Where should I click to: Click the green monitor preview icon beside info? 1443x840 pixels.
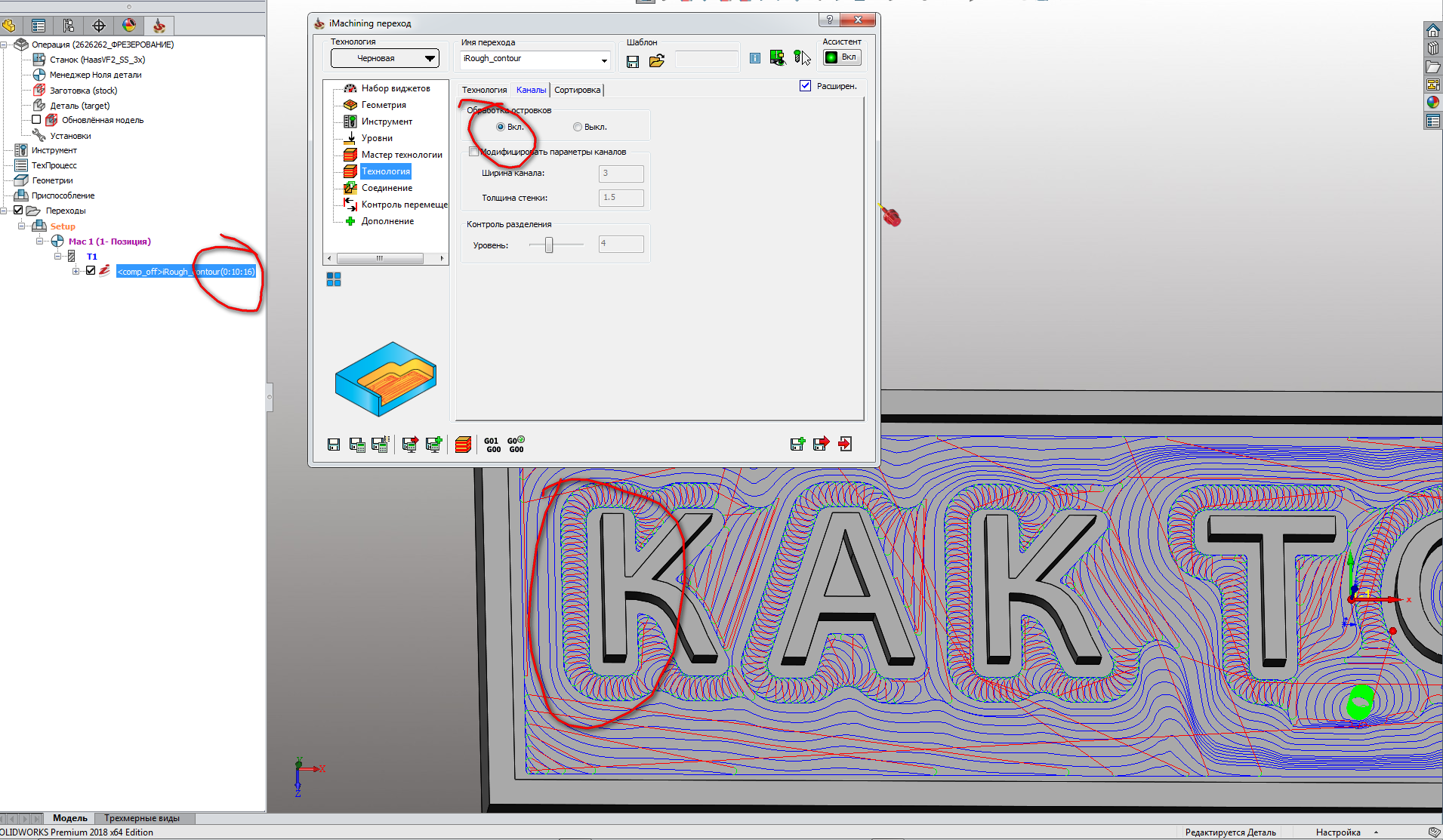click(x=778, y=57)
